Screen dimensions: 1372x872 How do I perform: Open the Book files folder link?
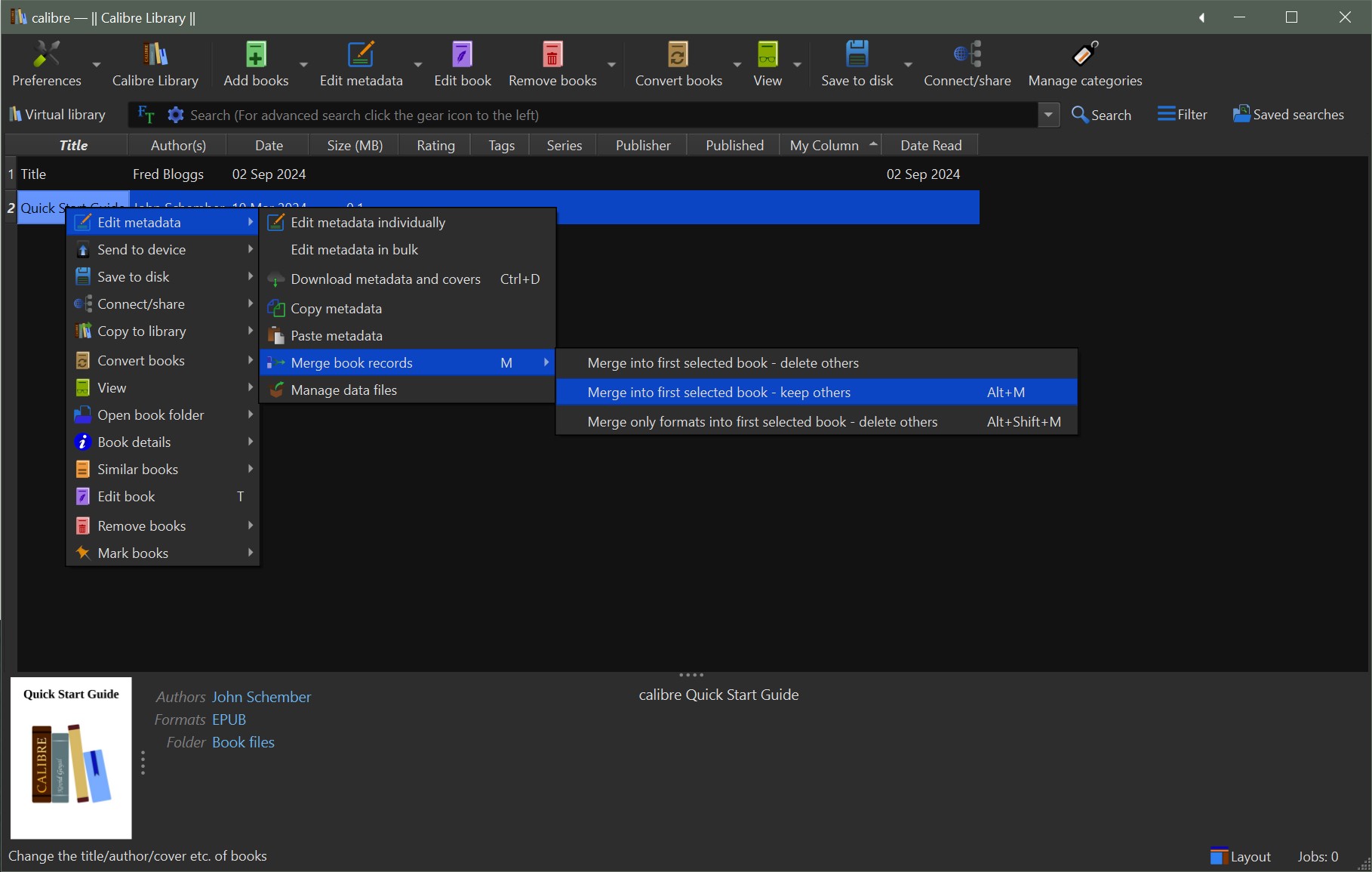tap(243, 742)
